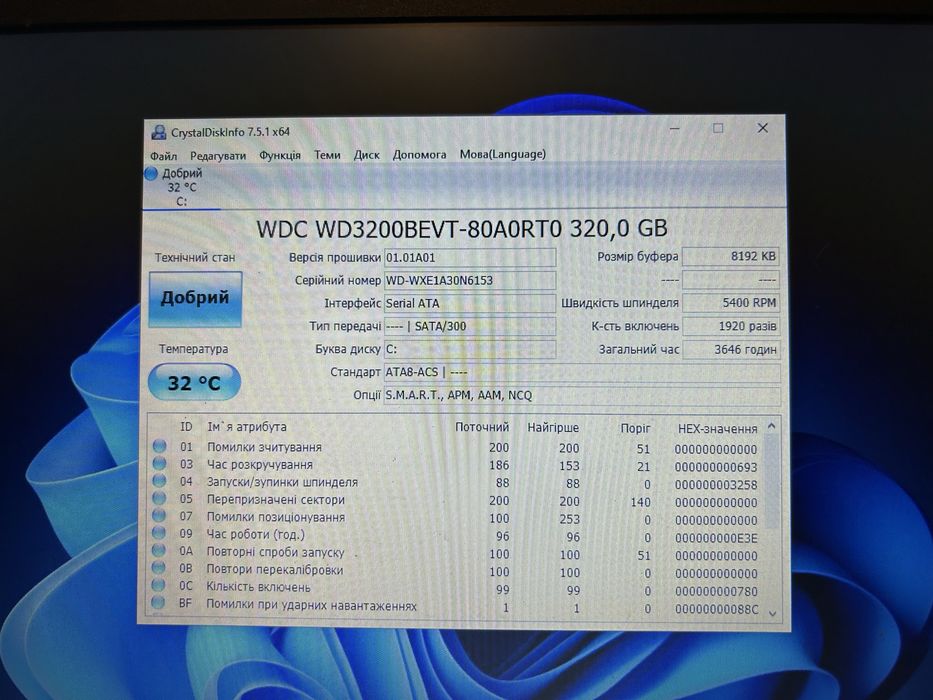Click status orb for attribute 05 Перепризначені сектори
This screenshot has height=700, width=933.
pos(159,498)
